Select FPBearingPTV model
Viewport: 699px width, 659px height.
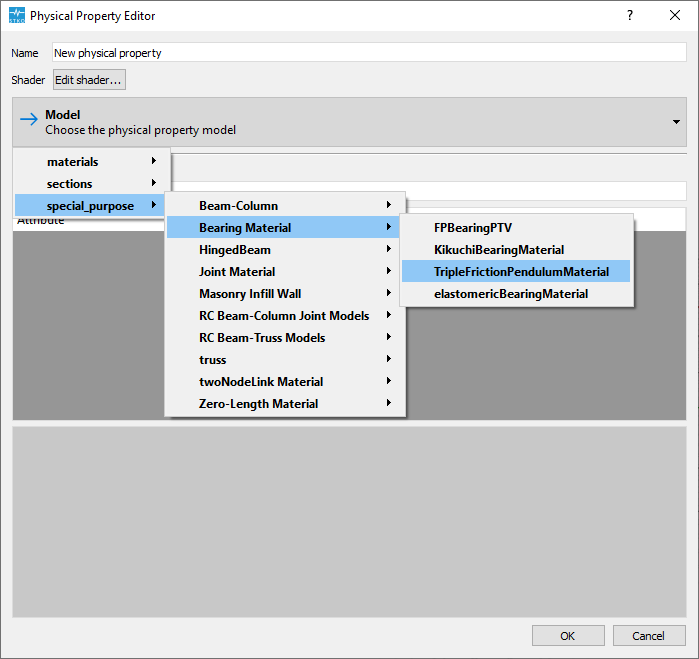pos(516,227)
